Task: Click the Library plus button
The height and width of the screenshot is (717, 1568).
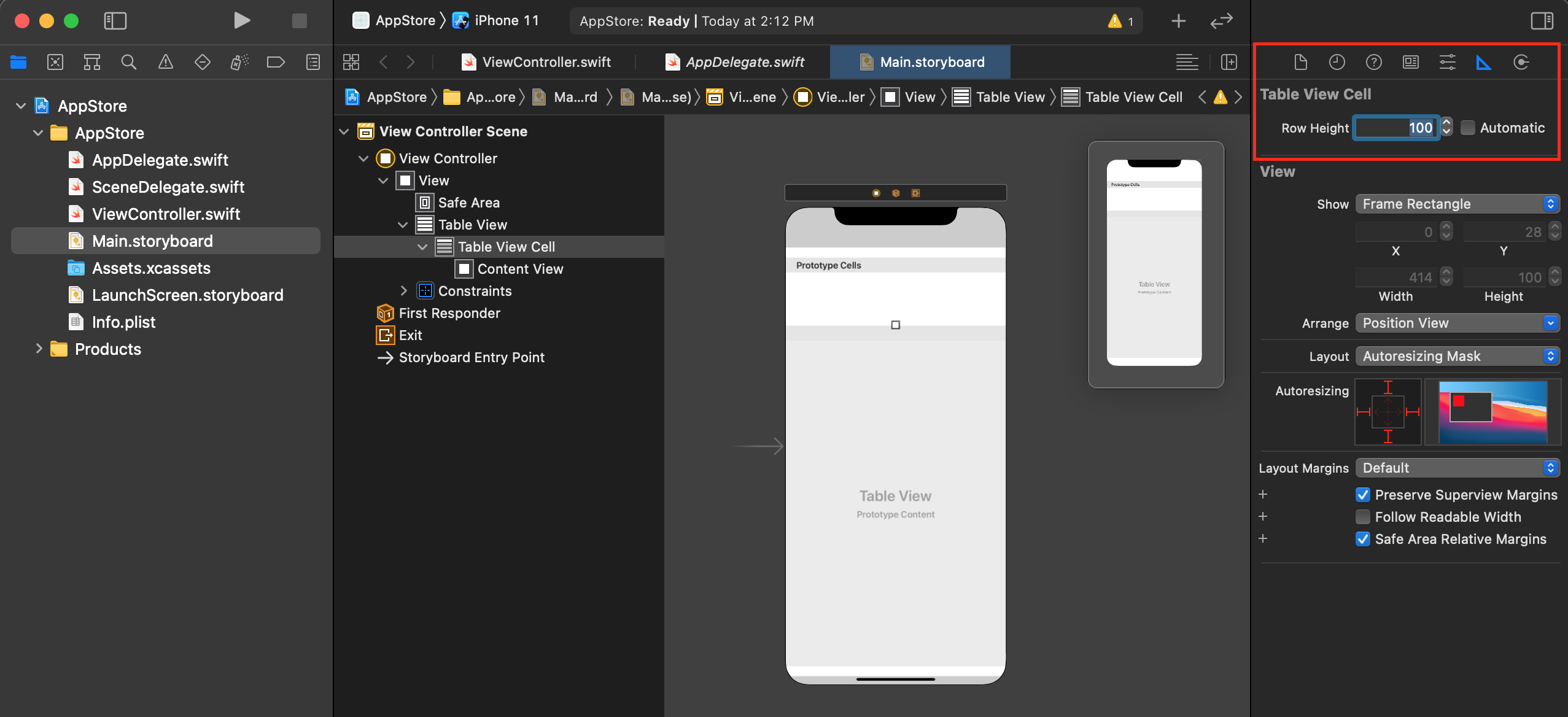Action: [x=1178, y=21]
